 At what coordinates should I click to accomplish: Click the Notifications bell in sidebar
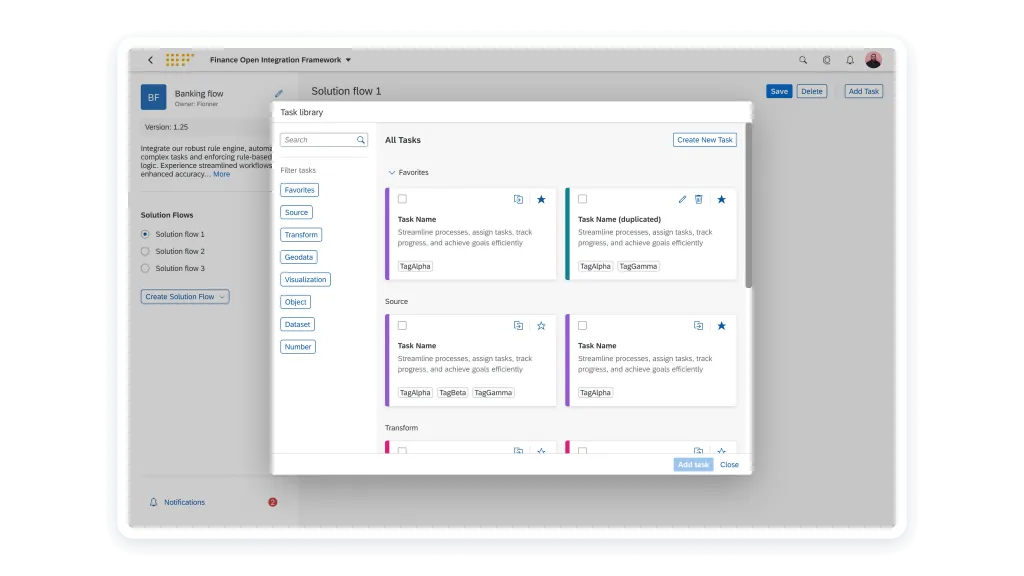(153, 502)
